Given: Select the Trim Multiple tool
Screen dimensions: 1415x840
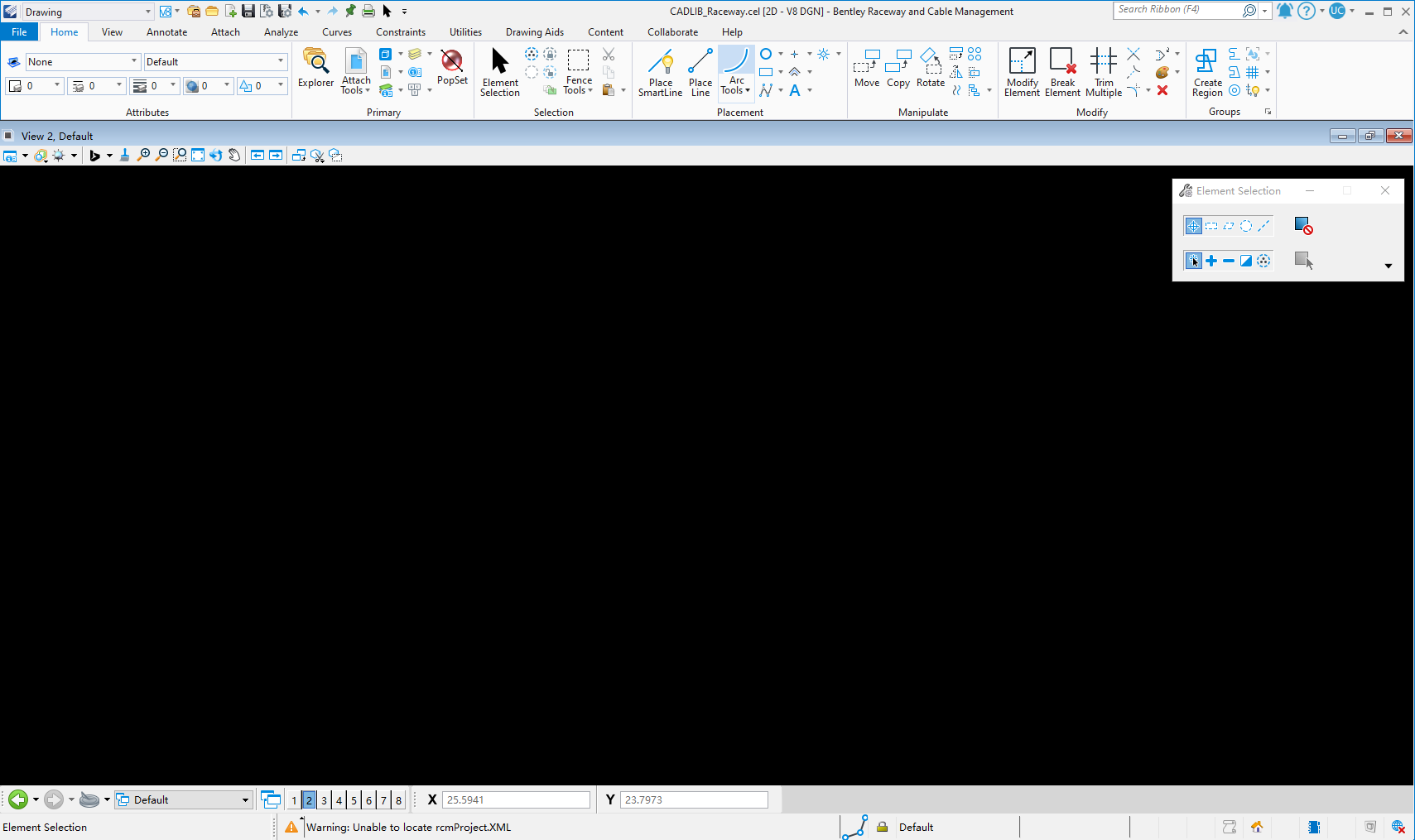Looking at the screenshot, I should pyautogui.click(x=1104, y=72).
